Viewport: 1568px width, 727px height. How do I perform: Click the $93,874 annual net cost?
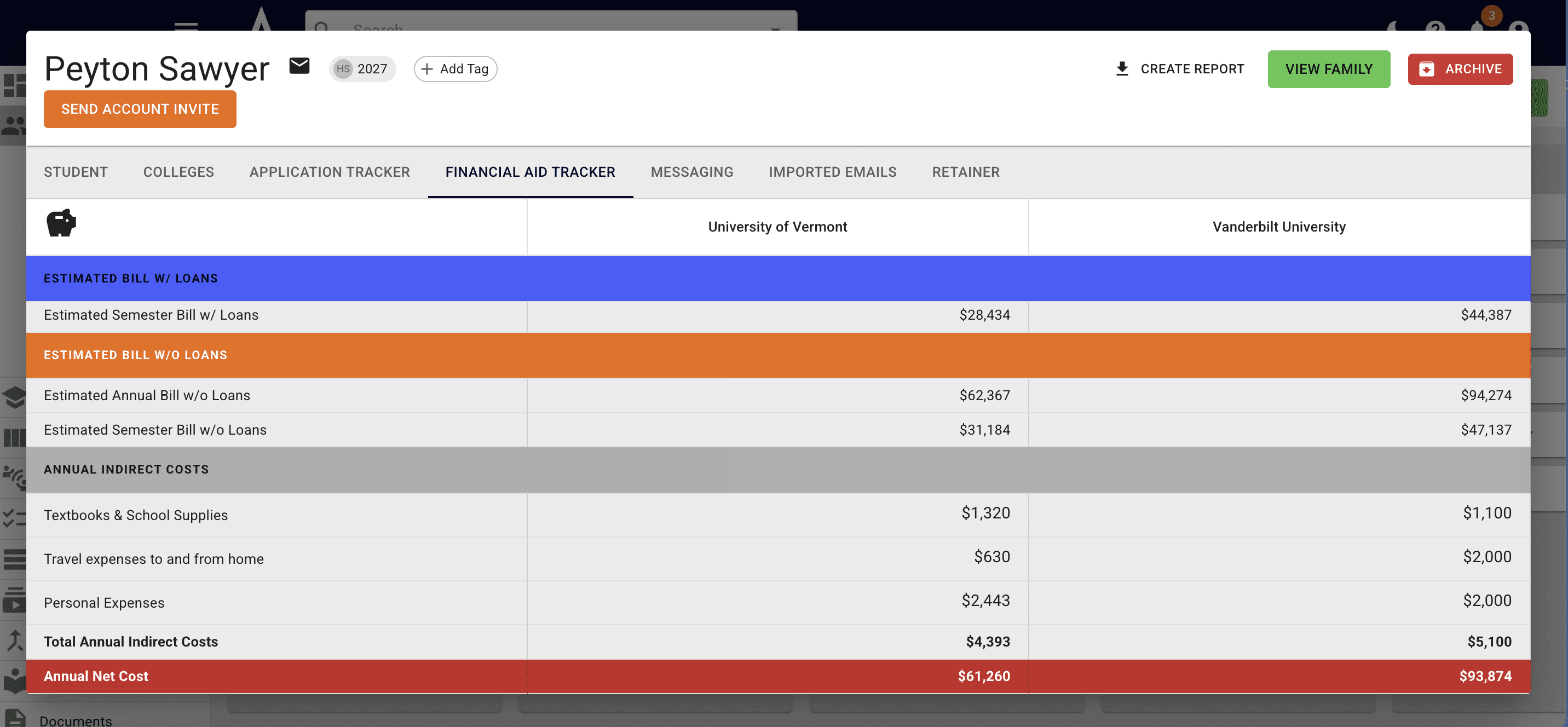pos(1485,677)
